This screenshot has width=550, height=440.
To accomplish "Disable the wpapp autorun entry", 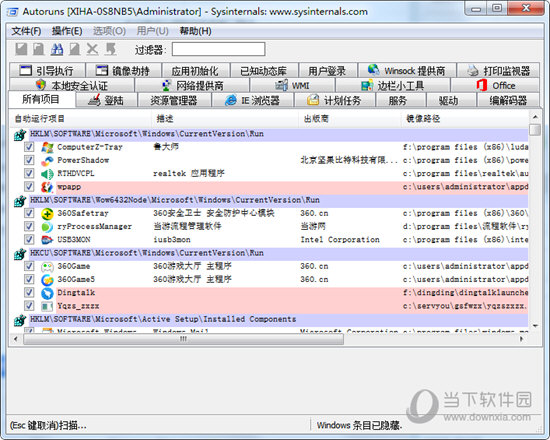I will pyautogui.click(x=29, y=187).
